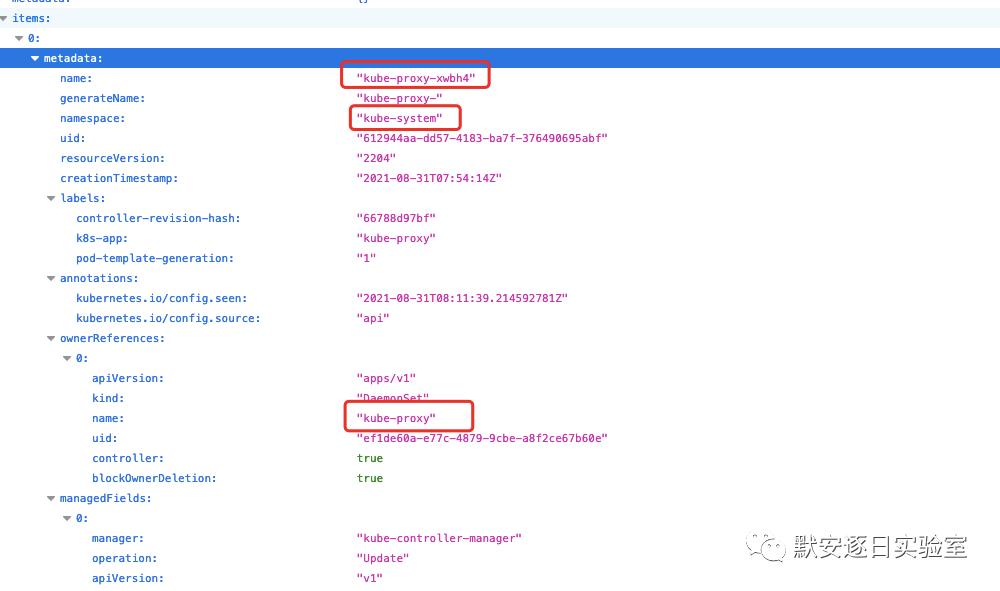Viewport: 1000px width, 591px height.
Task: Click the uid value starting 612944aa
Action: coord(482,138)
